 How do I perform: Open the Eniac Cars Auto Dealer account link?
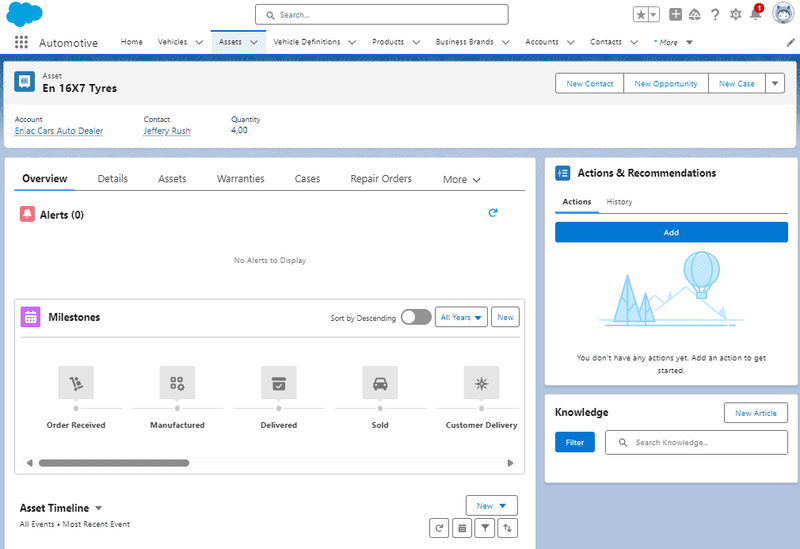(x=59, y=131)
